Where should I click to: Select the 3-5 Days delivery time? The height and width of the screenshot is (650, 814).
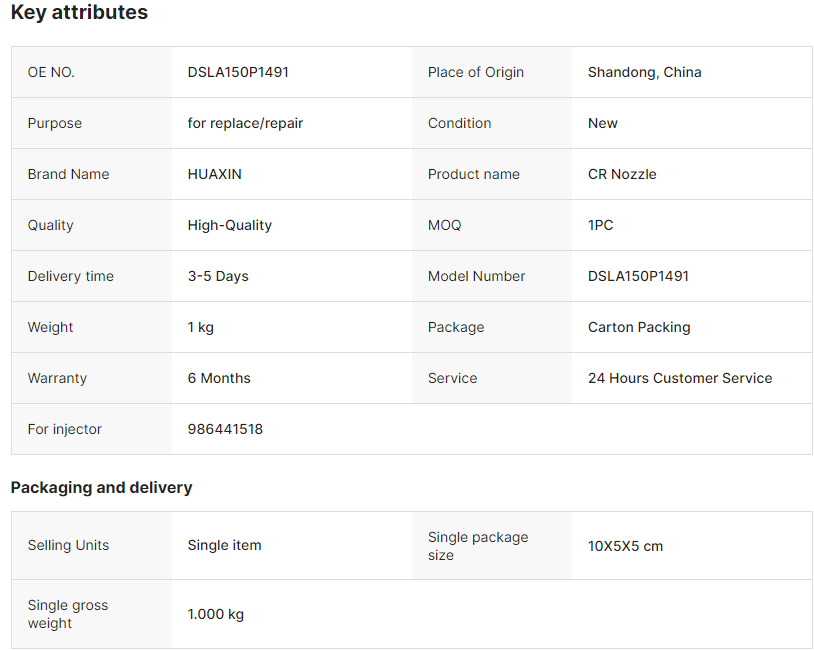point(218,276)
